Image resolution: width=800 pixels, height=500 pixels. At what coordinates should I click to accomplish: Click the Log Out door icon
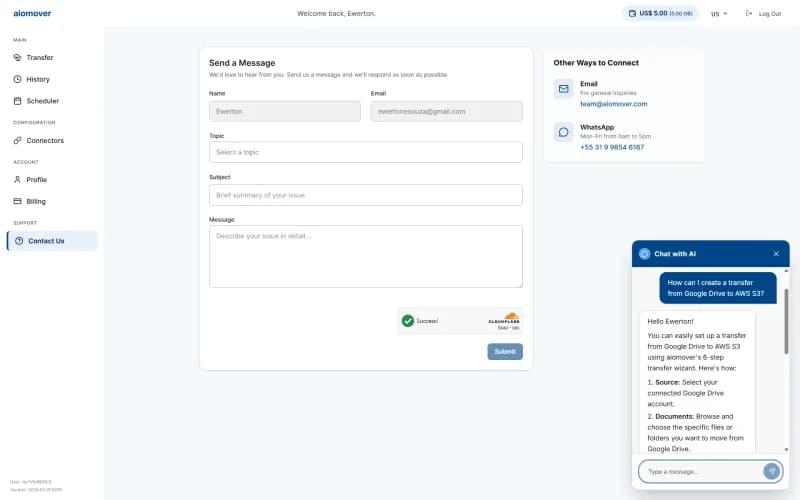tap(749, 13)
